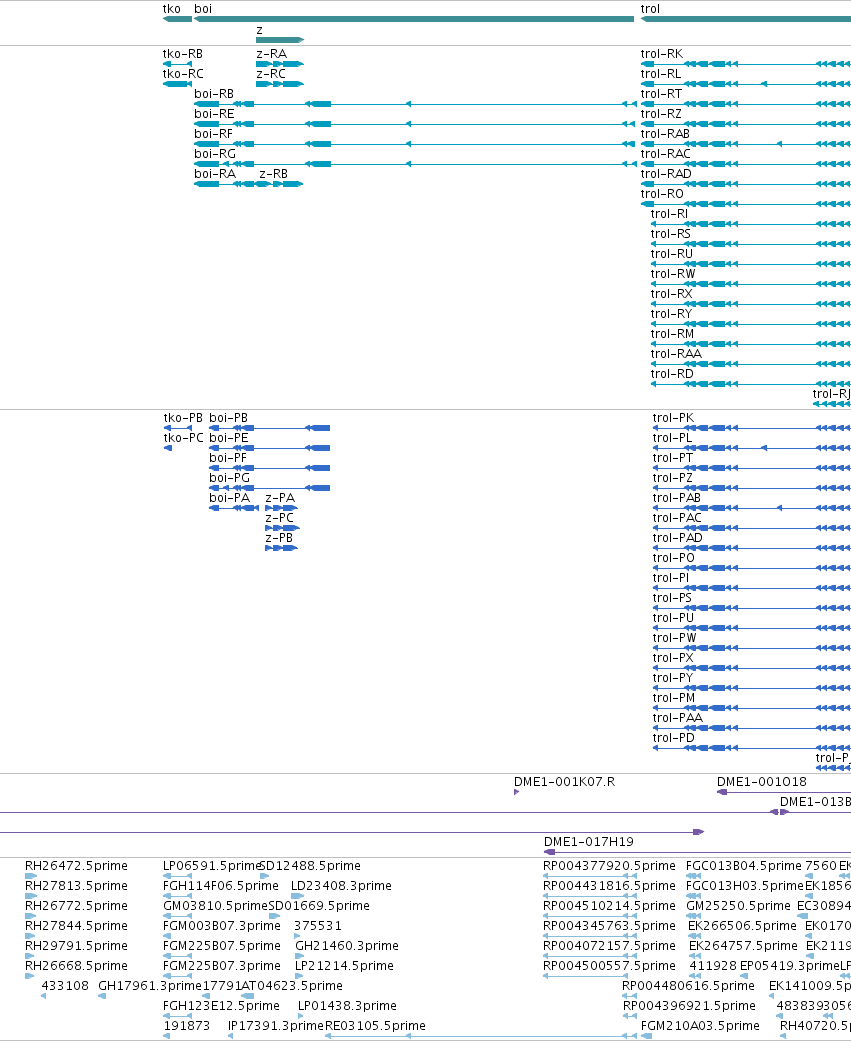Image resolution: width=851 pixels, height=1041 pixels.
Task: Click protein label tko-PC
Action: pos(183,438)
